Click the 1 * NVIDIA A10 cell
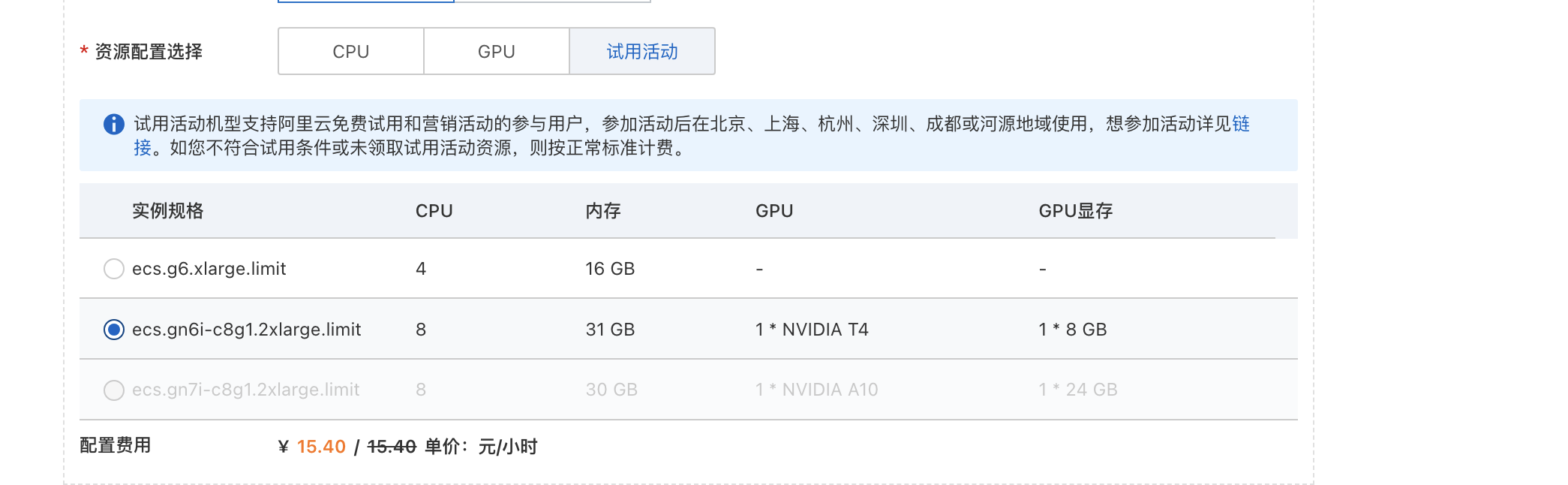 pos(817,390)
